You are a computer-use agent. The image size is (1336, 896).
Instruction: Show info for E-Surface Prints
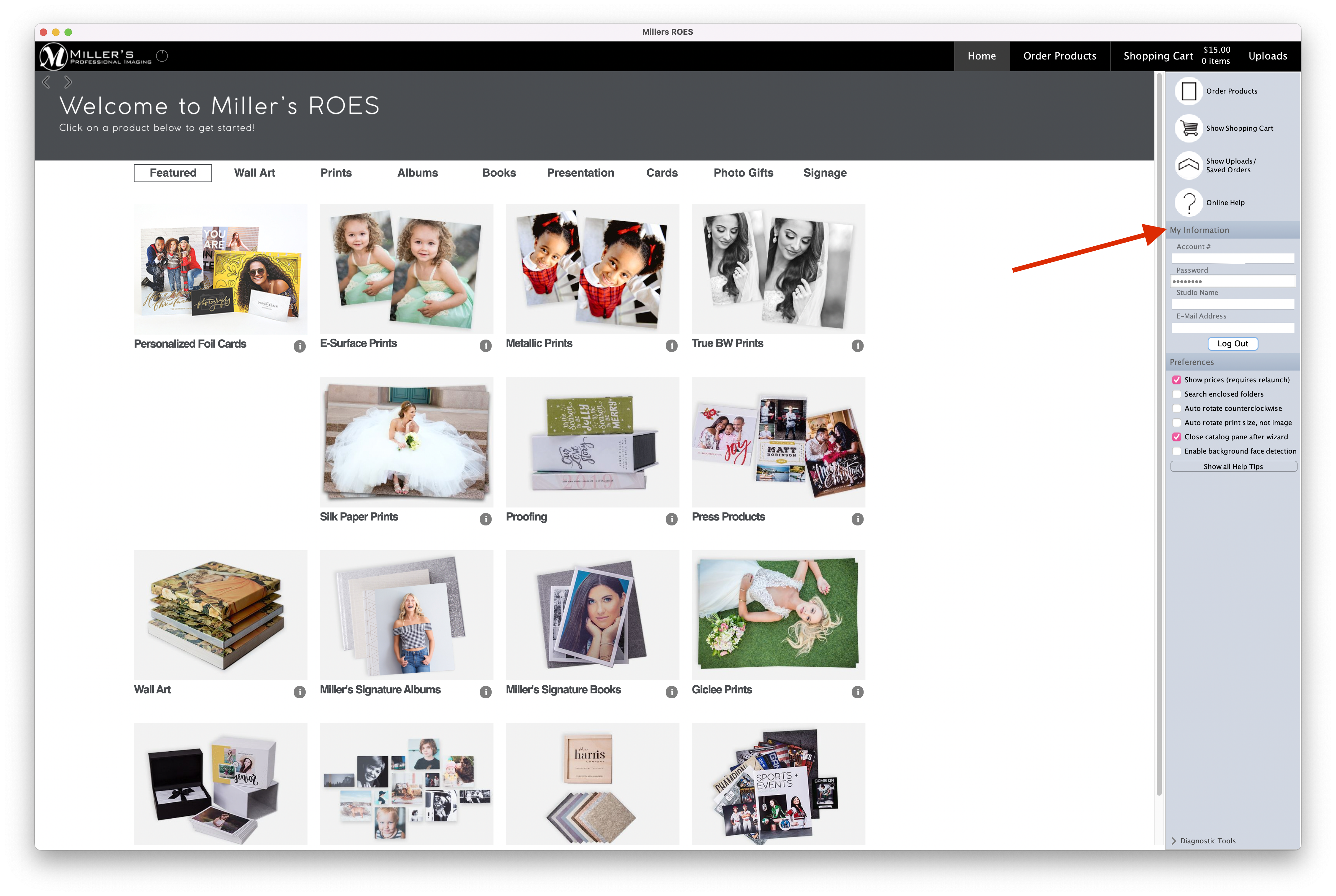(x=485, y=346)
